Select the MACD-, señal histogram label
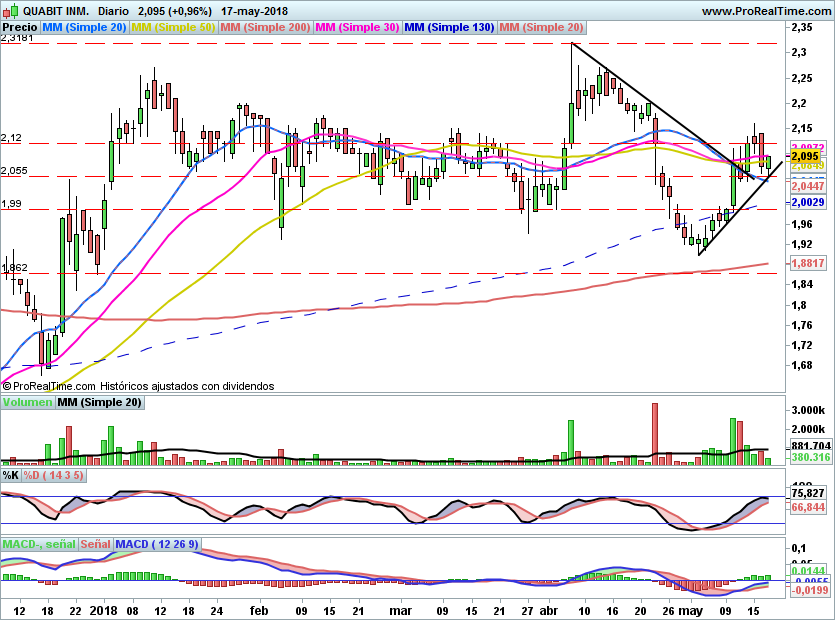 [39, 544]
